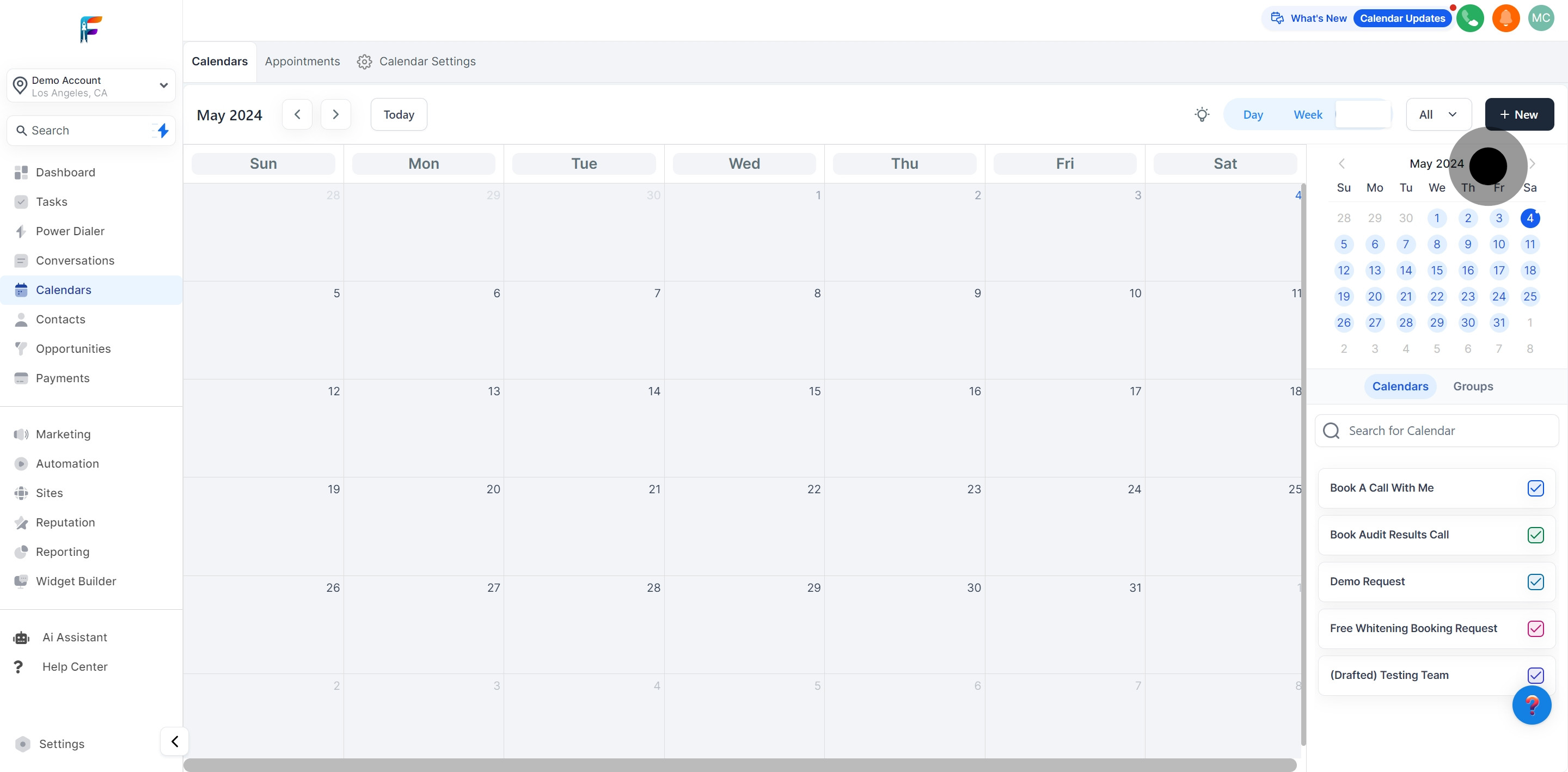This screenshot has height=772, width=1568.
Task: Go to next month with the right chevron
Action: click(x=335, y=114)
